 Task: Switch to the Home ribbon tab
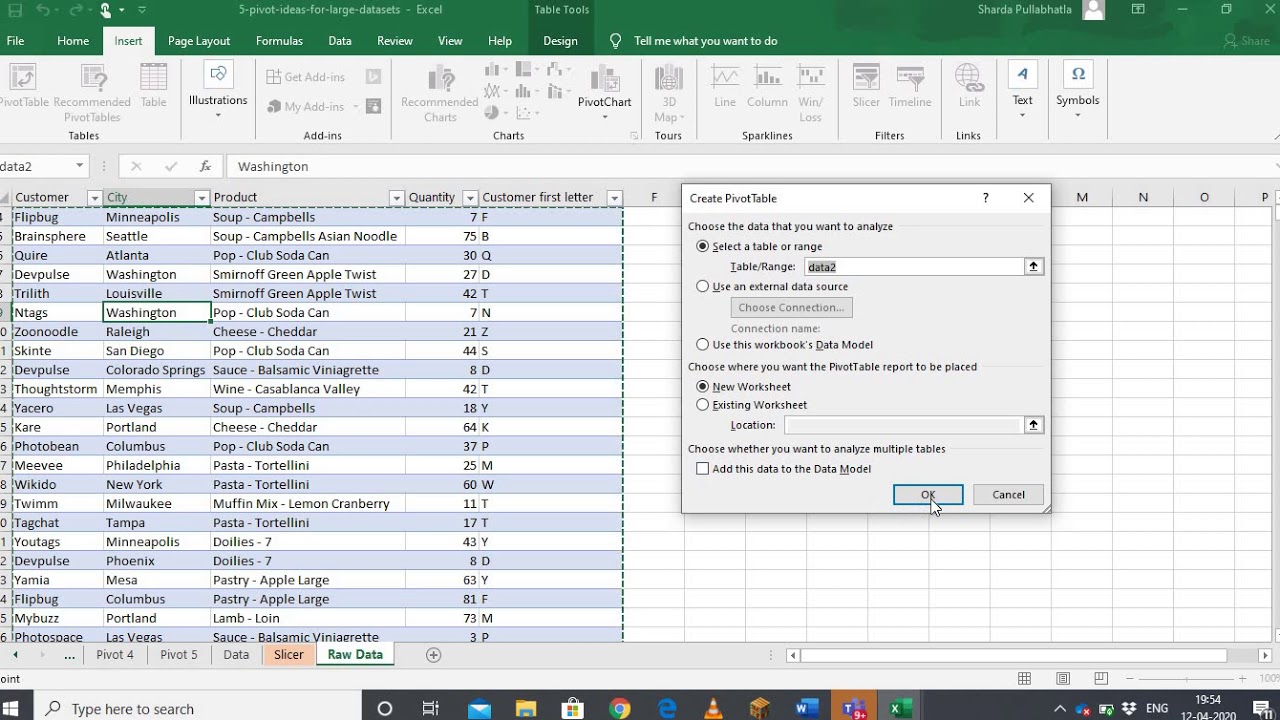(73, 41)
